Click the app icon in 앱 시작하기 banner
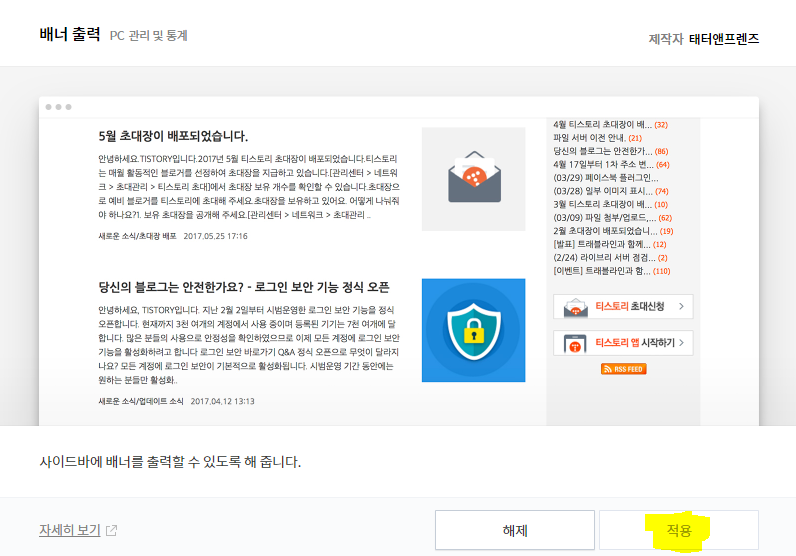Image resolution: width=796 pixels, height=556 pixels. (575, 344)
